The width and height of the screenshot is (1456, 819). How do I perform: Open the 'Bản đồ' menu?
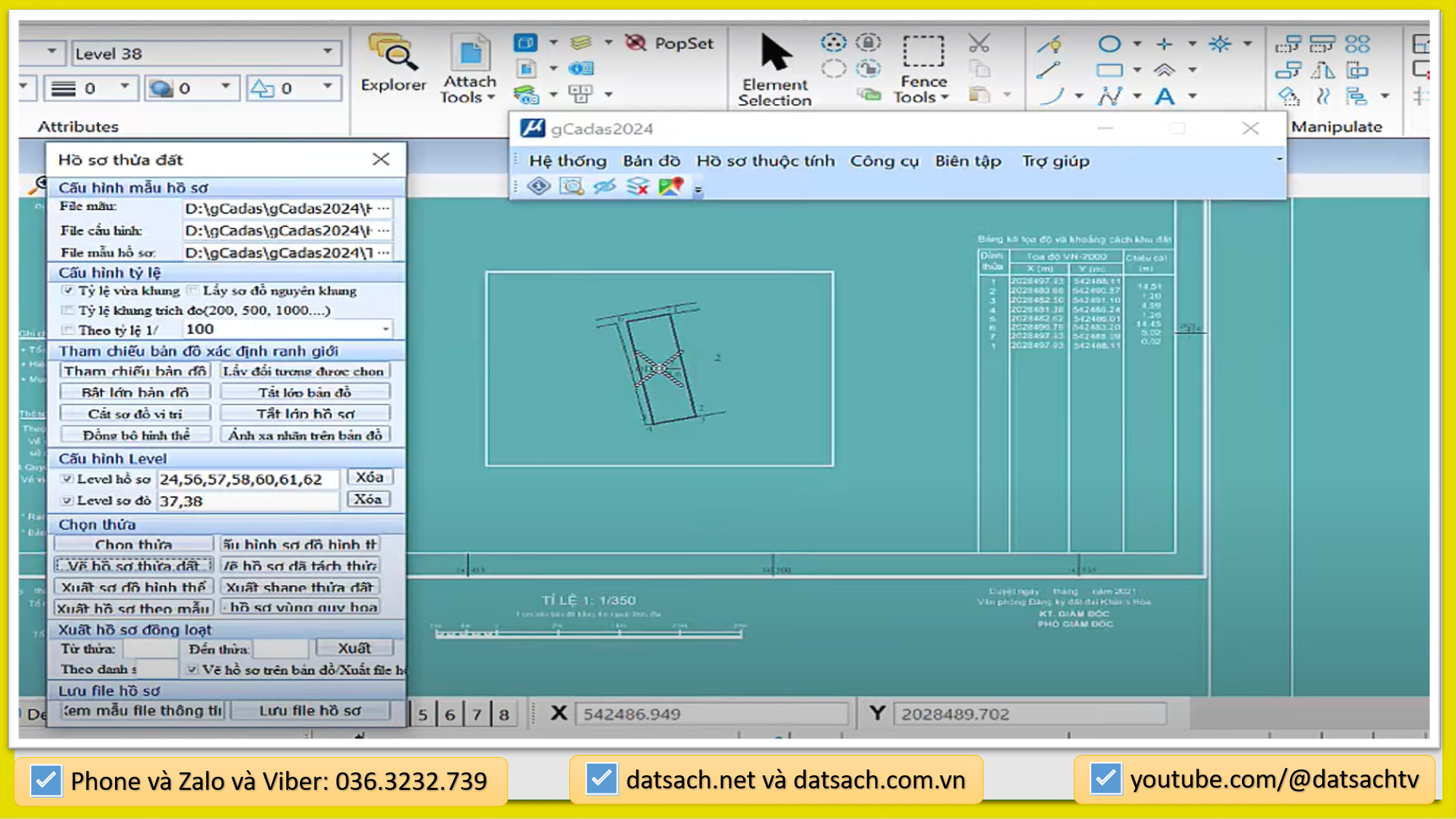point(651,161)
